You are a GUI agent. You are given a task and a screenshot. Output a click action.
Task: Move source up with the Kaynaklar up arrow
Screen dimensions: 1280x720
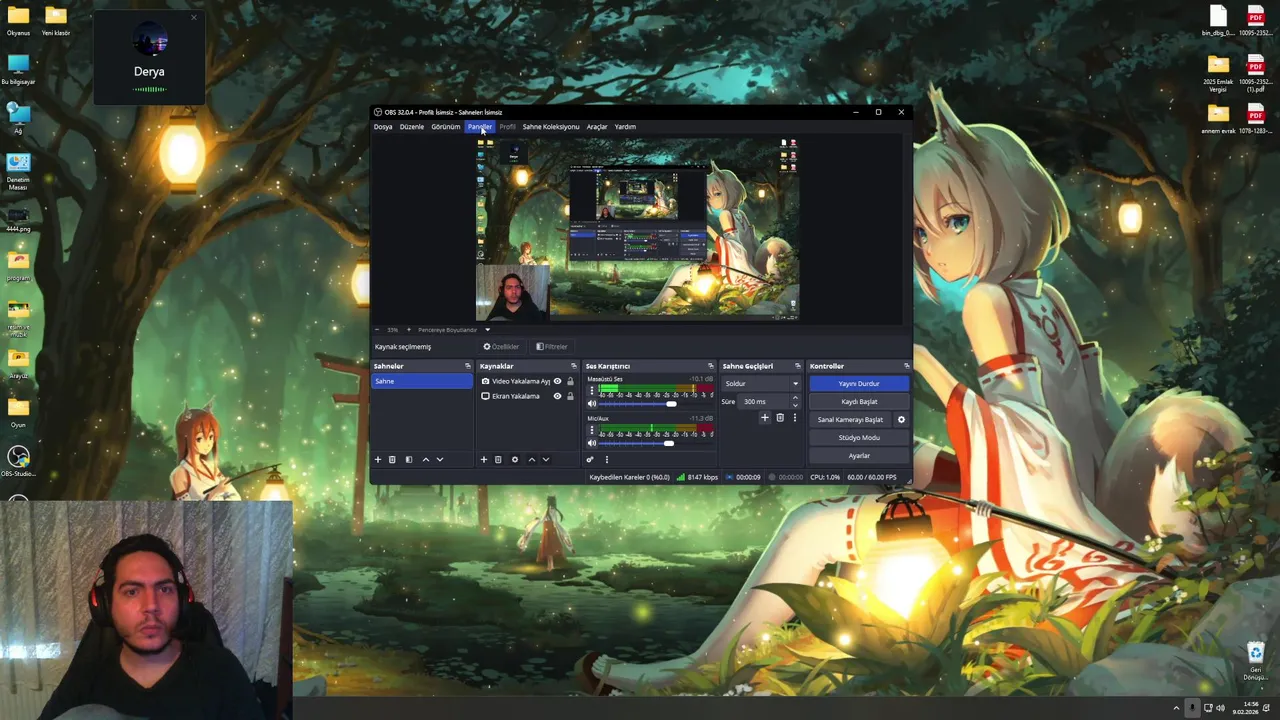pos(531,460)
